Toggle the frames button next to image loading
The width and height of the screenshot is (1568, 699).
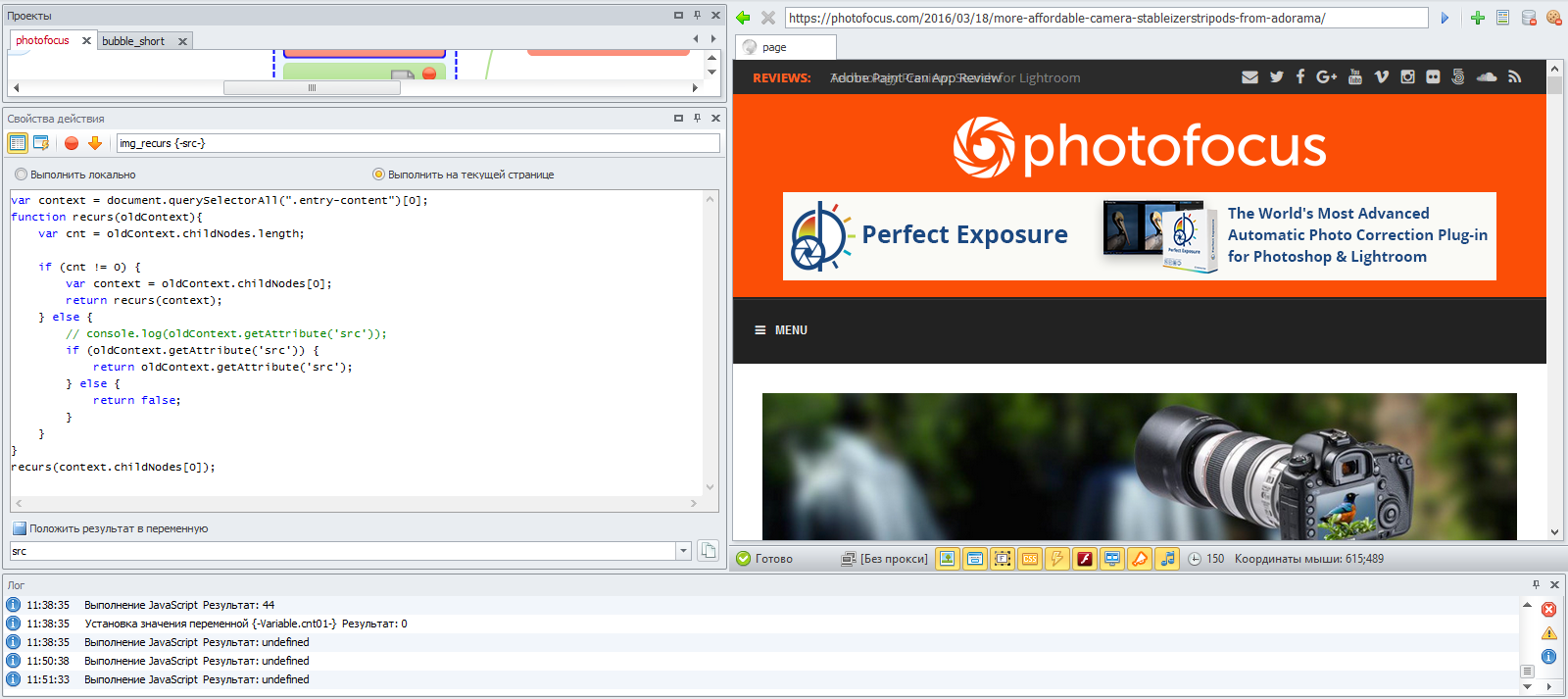(x=975, y=559)
